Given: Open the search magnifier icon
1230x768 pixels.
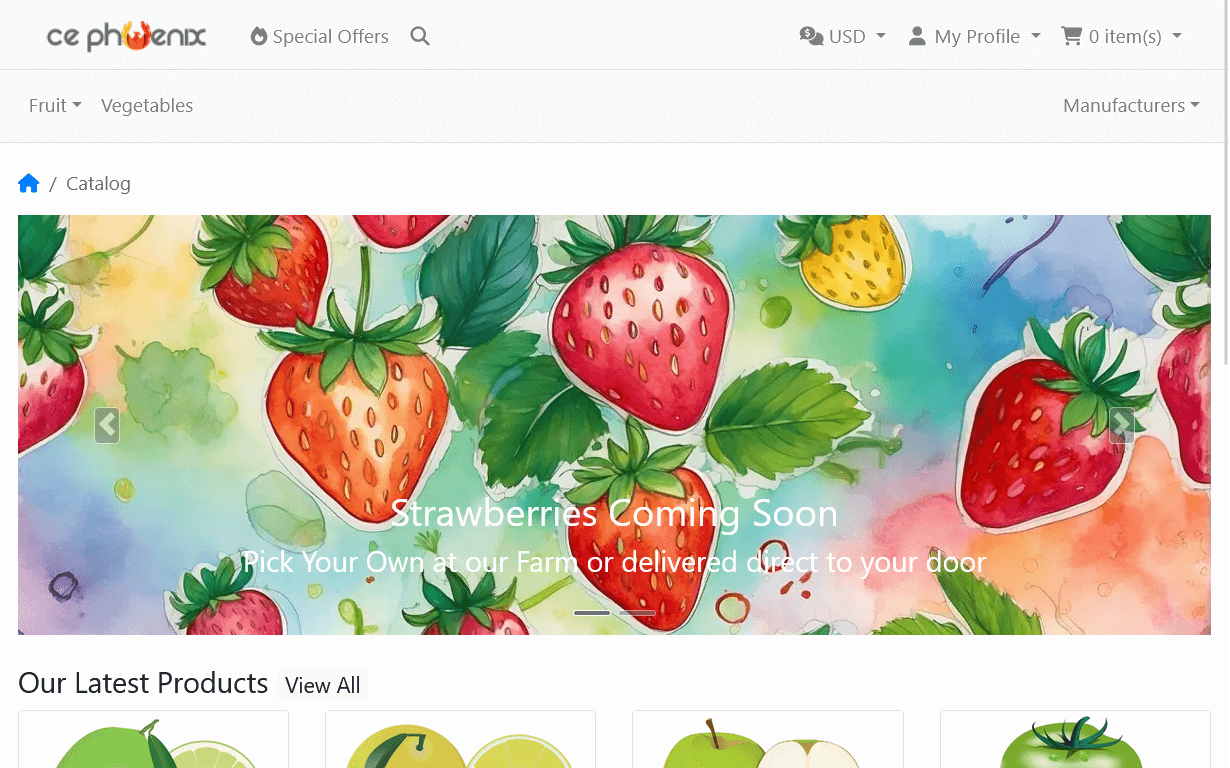Looking at the screenshot, I should [x=420, y=37].
